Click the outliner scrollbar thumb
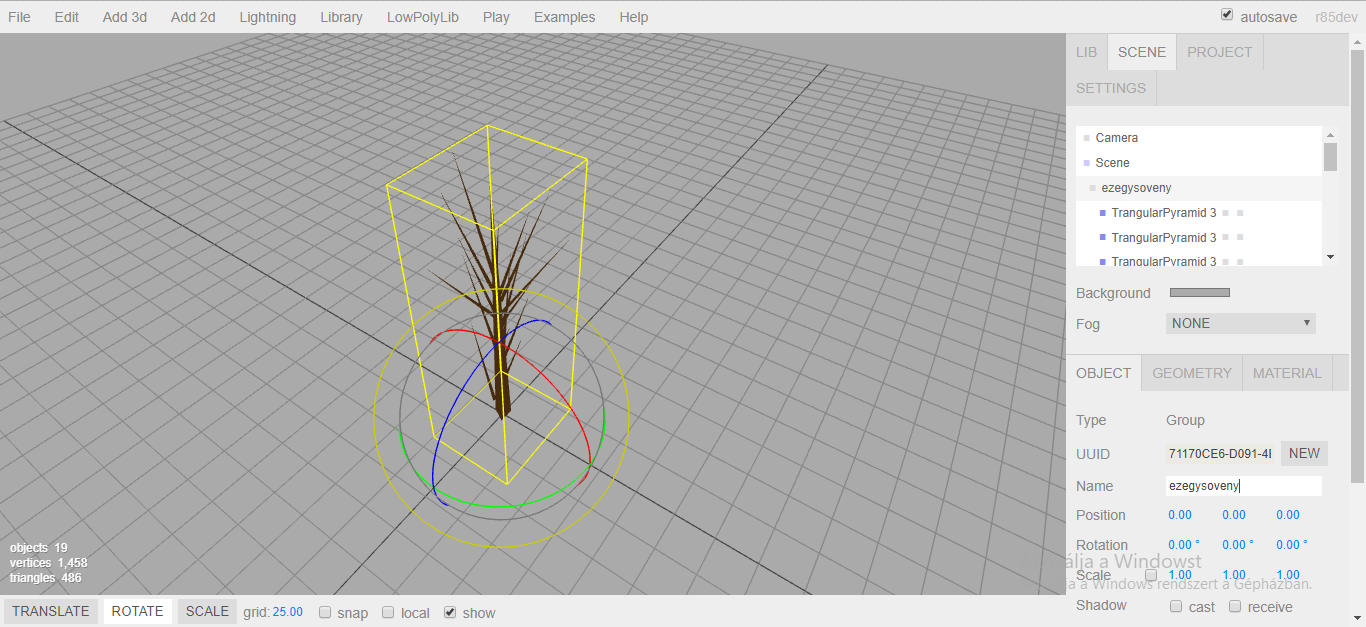Viewport: 1366px width, 627px height. (1330, 157)
